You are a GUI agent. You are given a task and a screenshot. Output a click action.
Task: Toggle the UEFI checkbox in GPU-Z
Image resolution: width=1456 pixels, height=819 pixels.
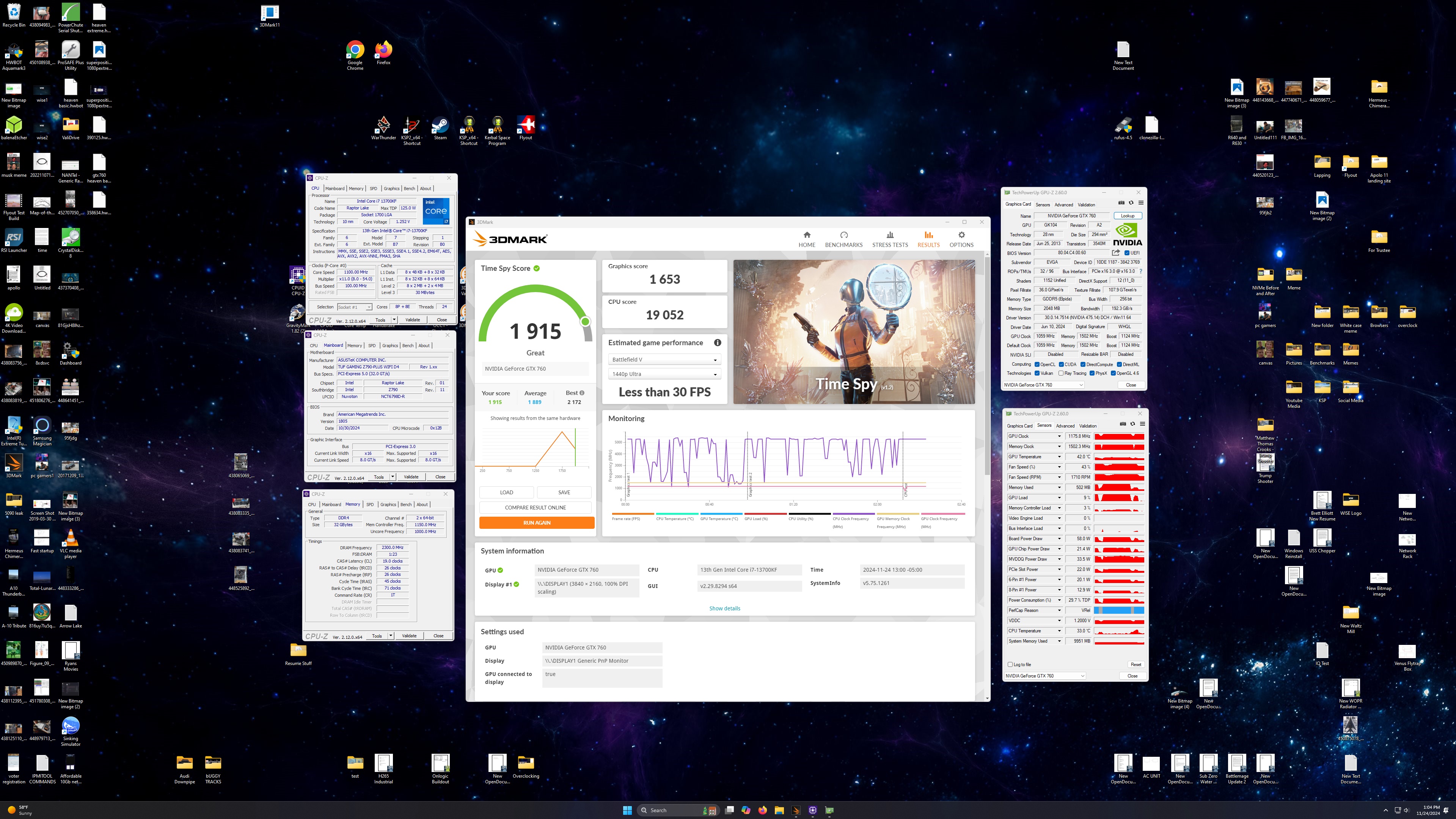(x=1127, y=253)
